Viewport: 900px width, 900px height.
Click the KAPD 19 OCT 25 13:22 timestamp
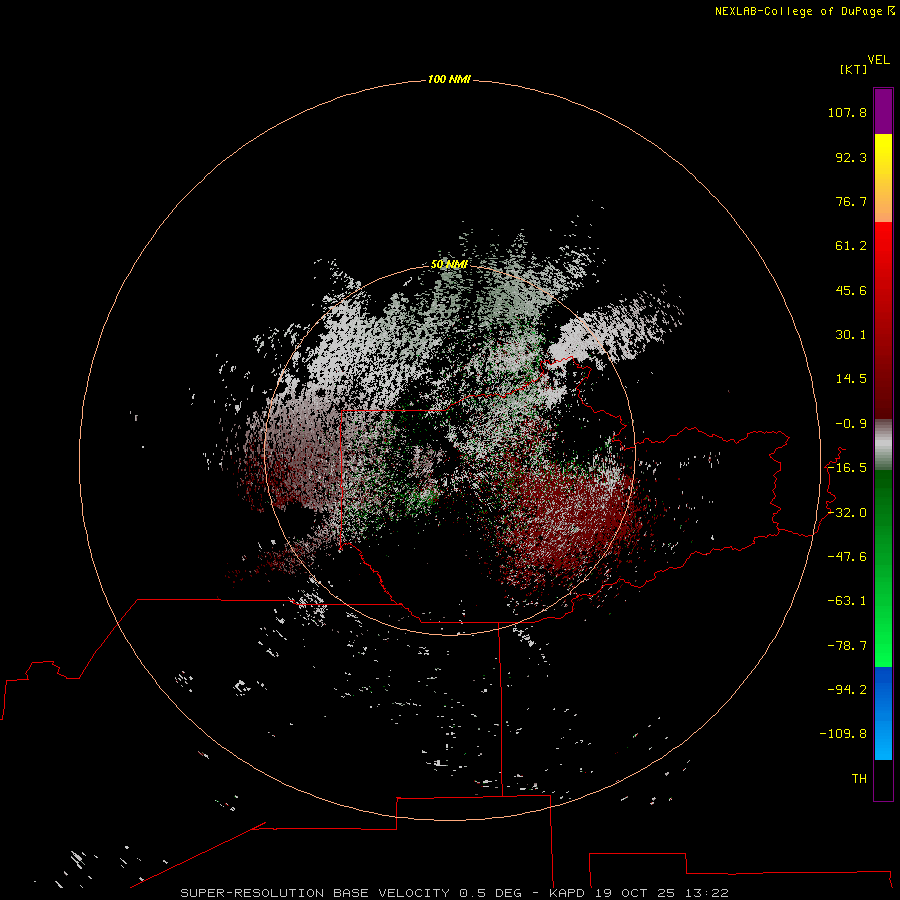(639, 893)
